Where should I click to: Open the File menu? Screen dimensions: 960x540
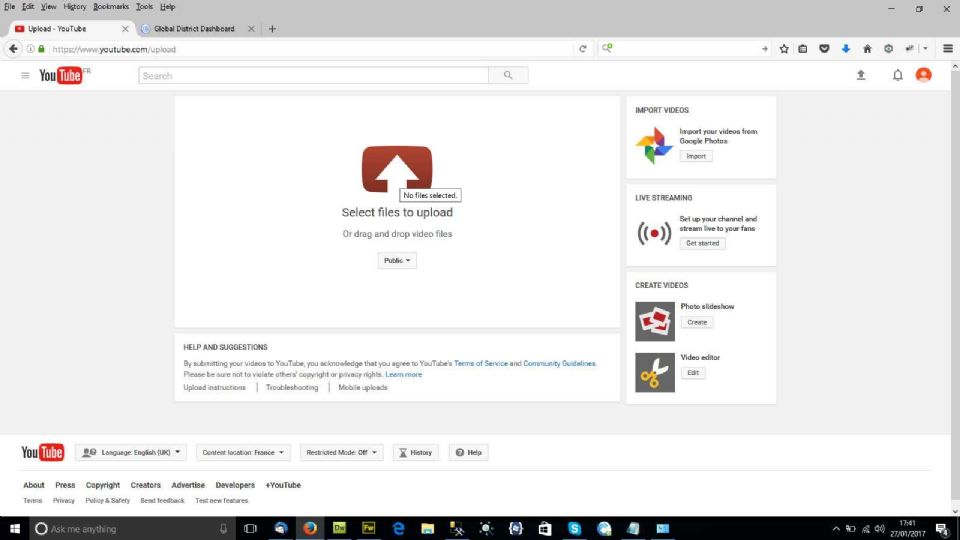click(9, 7)
